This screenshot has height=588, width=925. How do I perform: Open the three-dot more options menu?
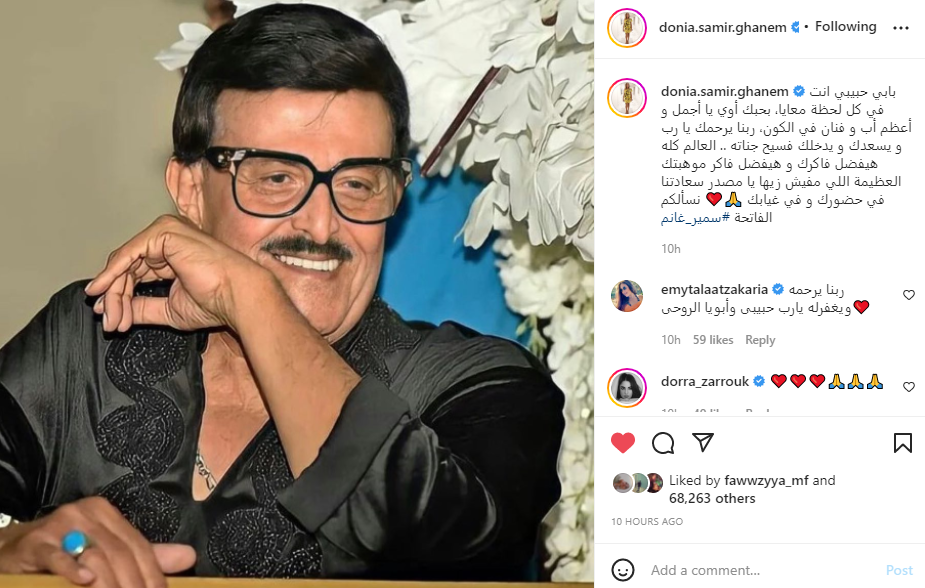click(901, 28)
